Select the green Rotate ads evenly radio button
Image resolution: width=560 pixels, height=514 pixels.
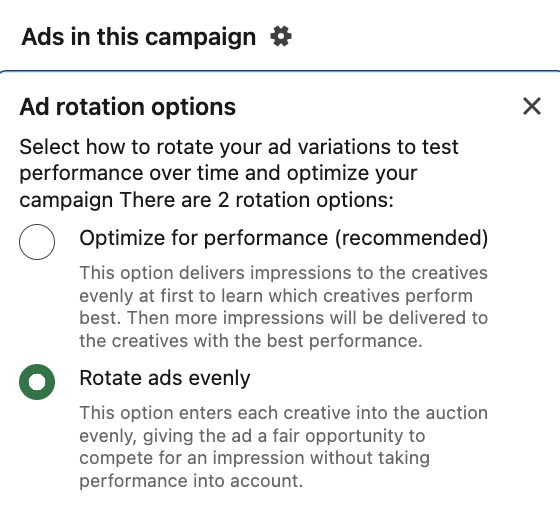click(37, 382)
